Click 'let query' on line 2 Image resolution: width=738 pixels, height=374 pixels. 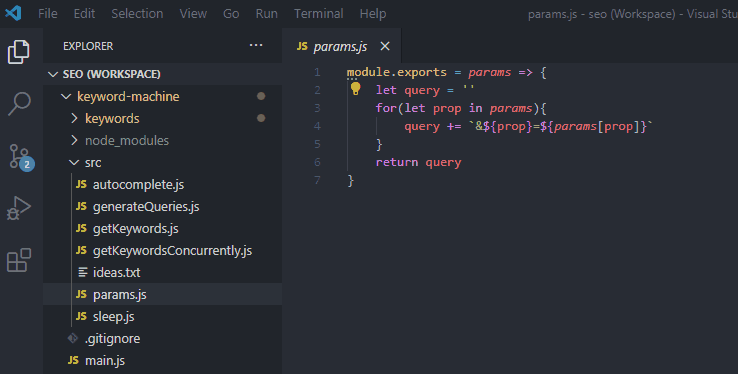click(408, 90)
